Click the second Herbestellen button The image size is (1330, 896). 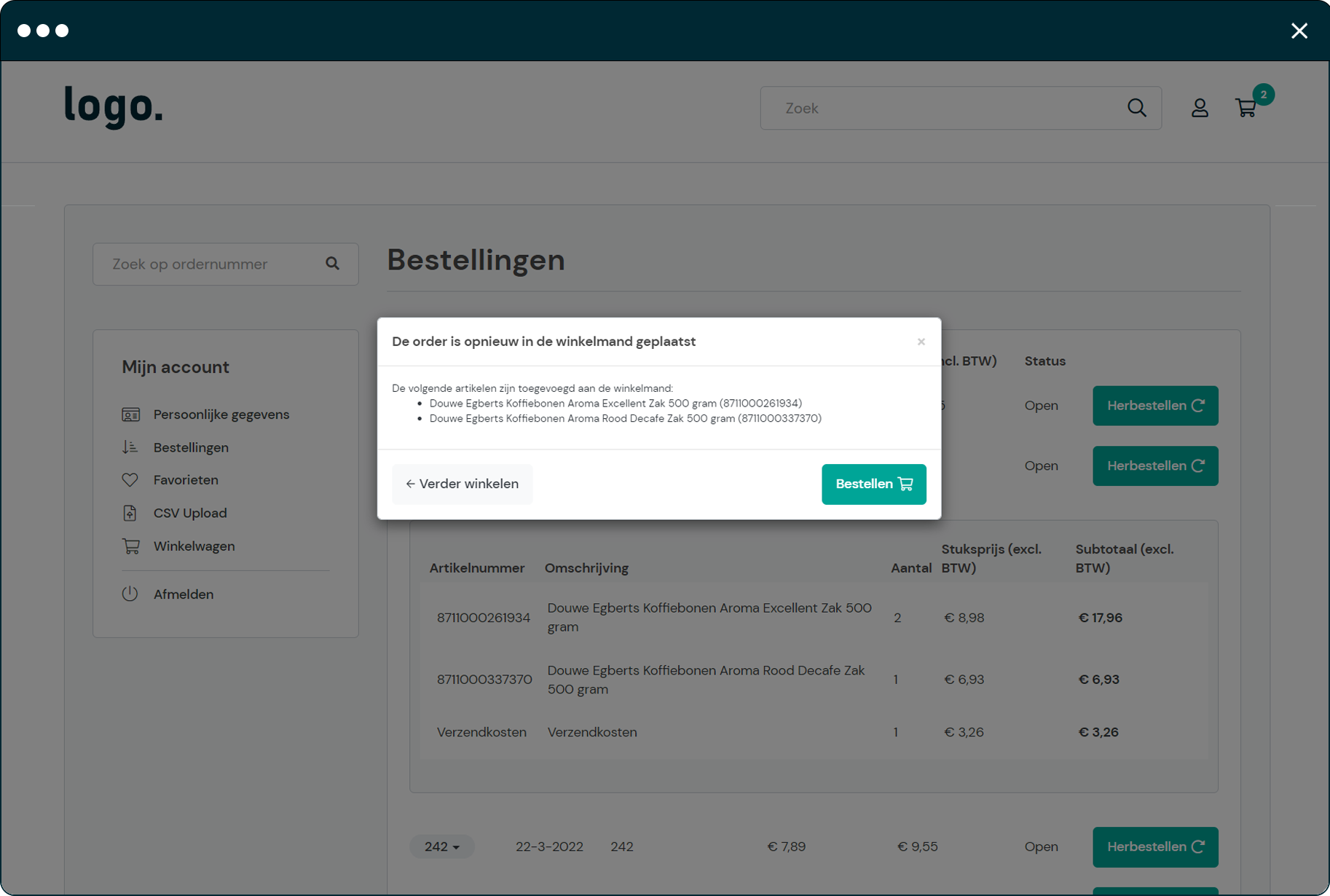tap(1155, 466)
